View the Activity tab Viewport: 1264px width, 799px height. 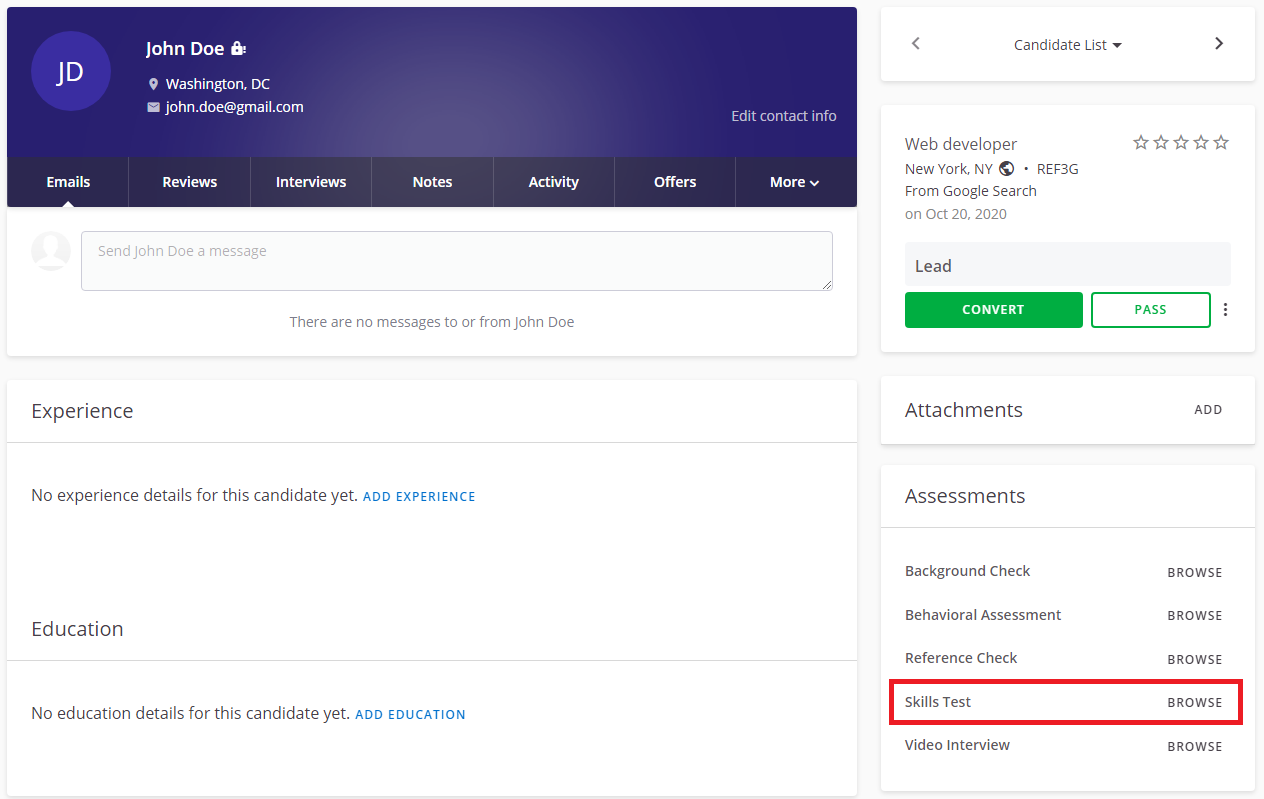click(554, 182)
